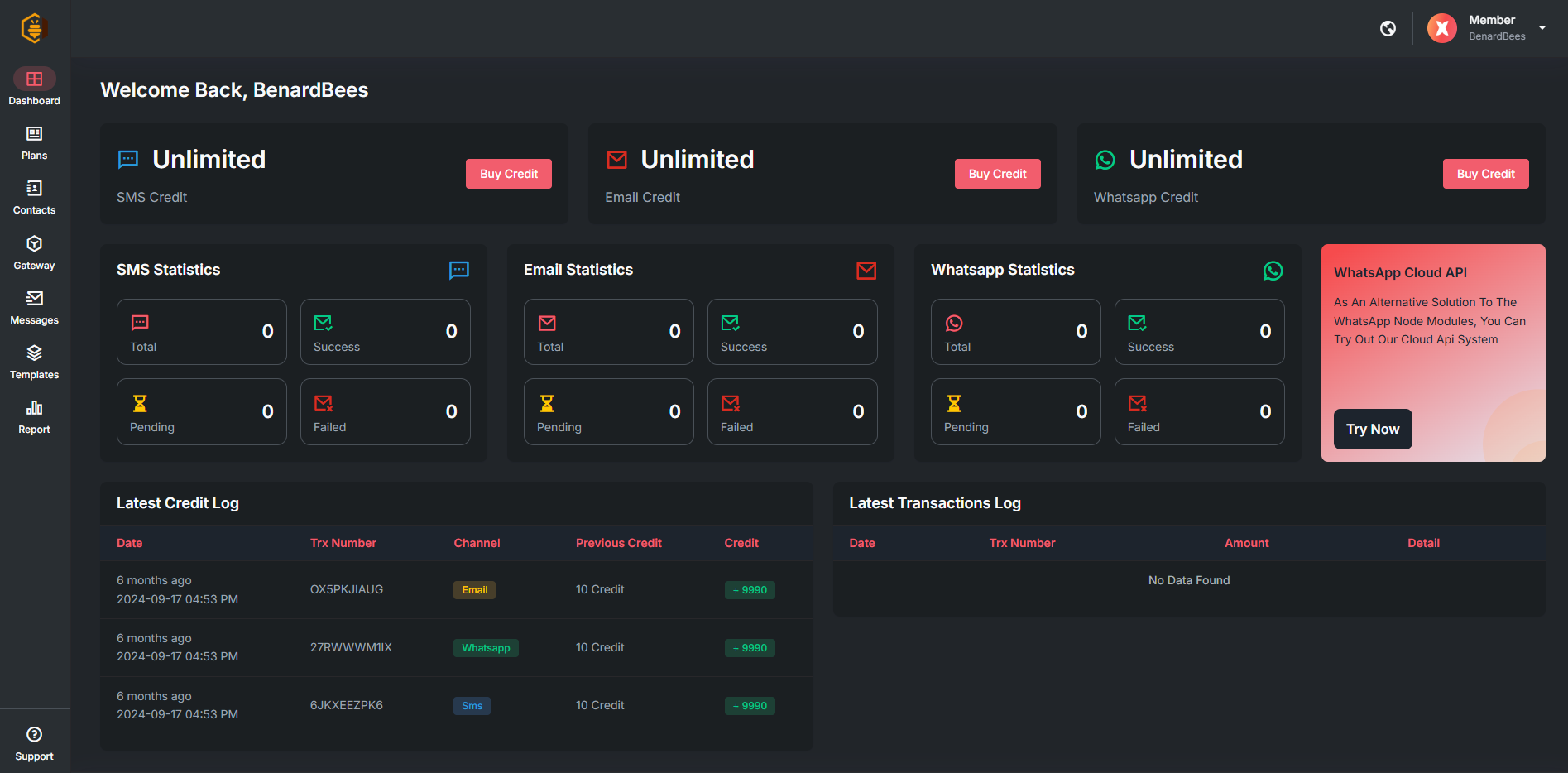Screen dimensions: 1568x773
Task: Open the Support help icon
Action: tap(34, 734)
